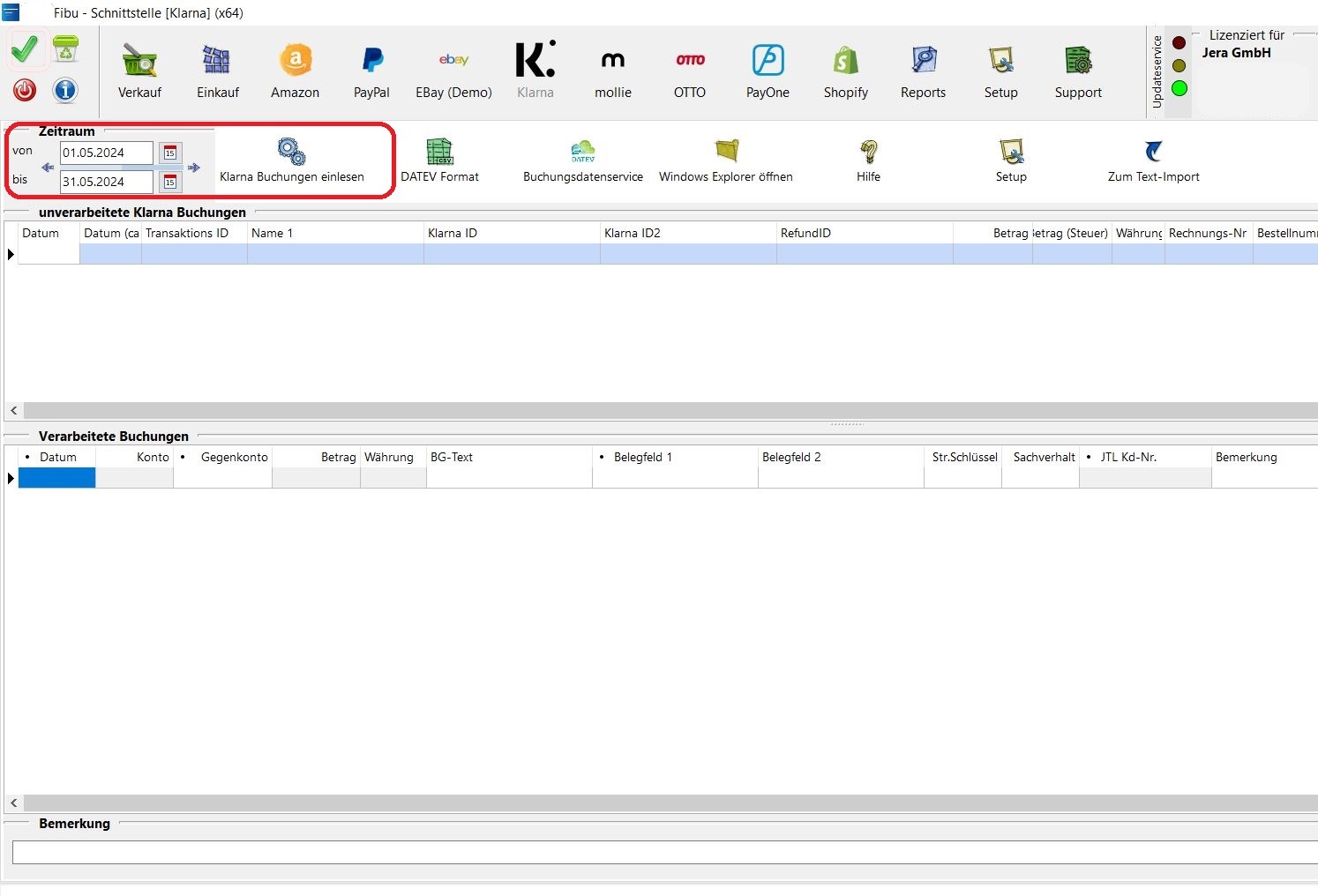Shift the Zeitraum back with left arrow

click(48, 168)
